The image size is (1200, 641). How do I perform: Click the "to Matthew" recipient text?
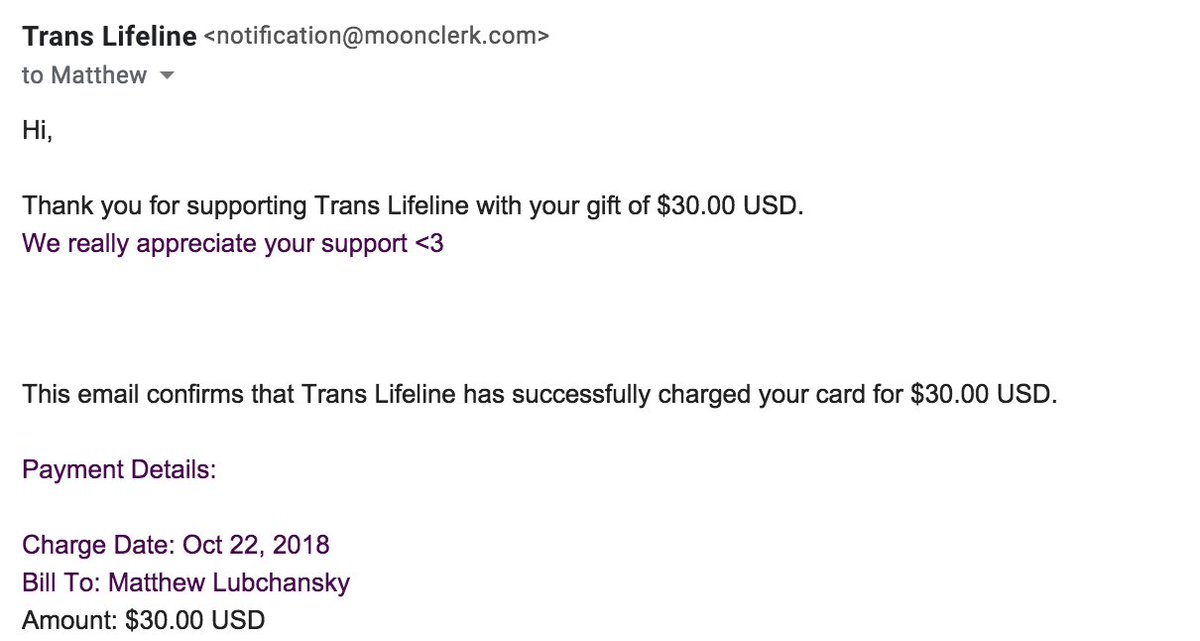tap(84, 75)
